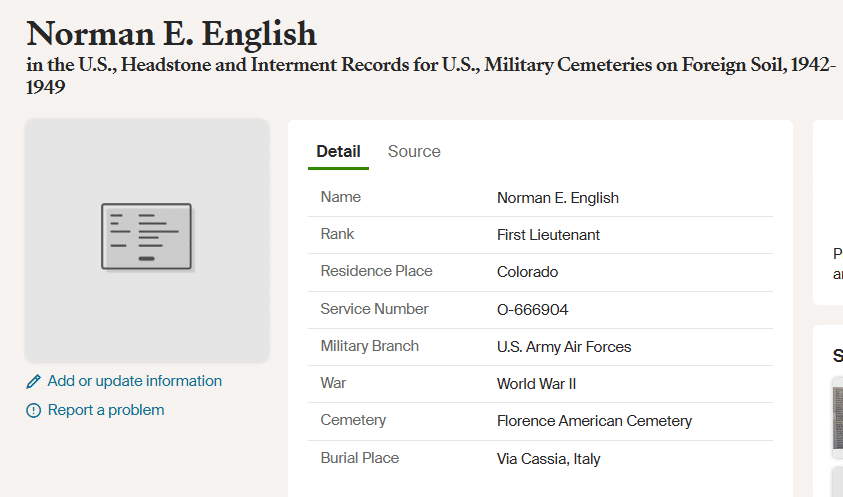The height and width of the screenshot is (497, 843).
Task: Click the Norman E. English name value
Action: [558, 198]
